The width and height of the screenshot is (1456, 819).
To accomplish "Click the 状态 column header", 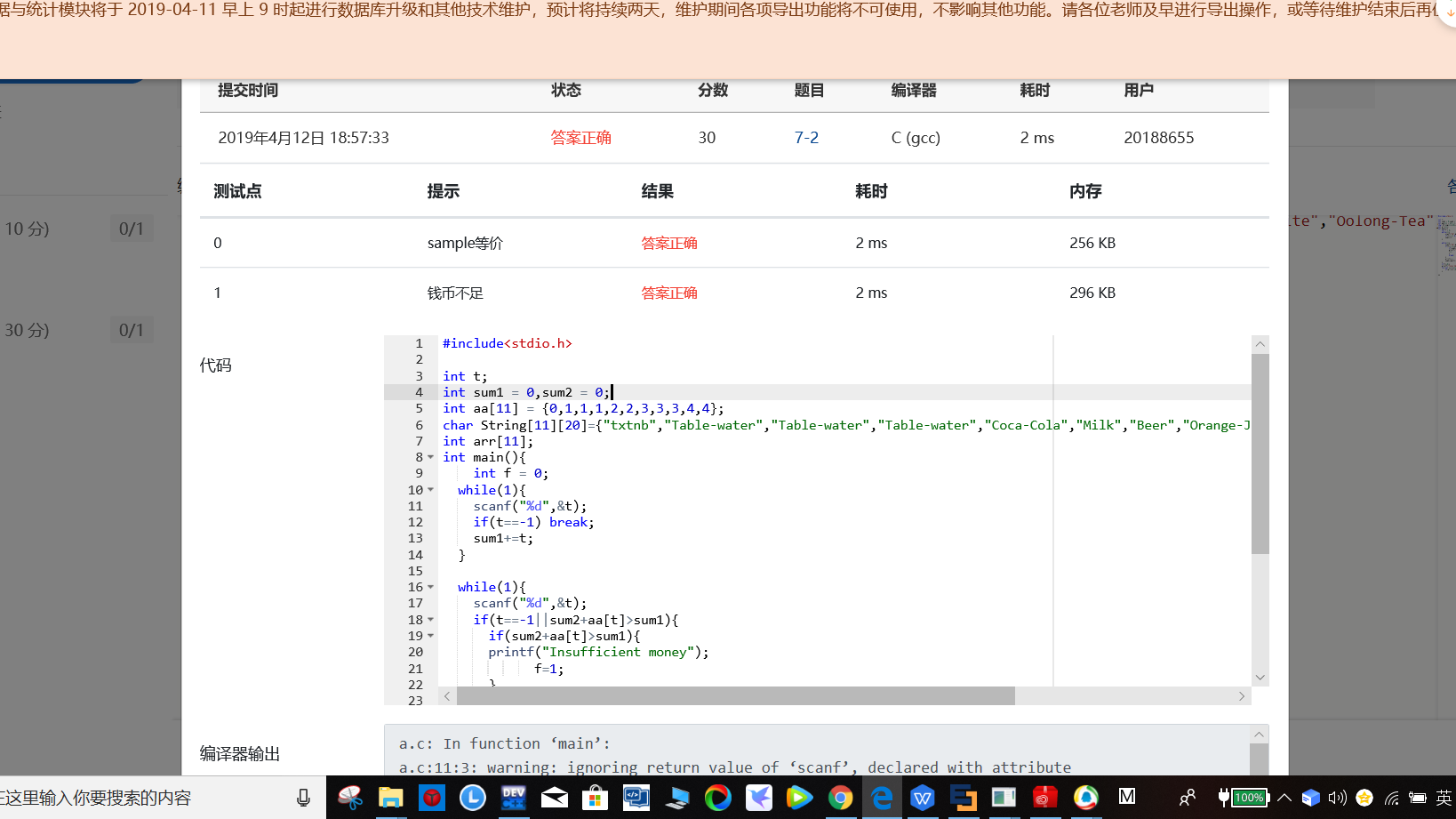I will 566,90.
